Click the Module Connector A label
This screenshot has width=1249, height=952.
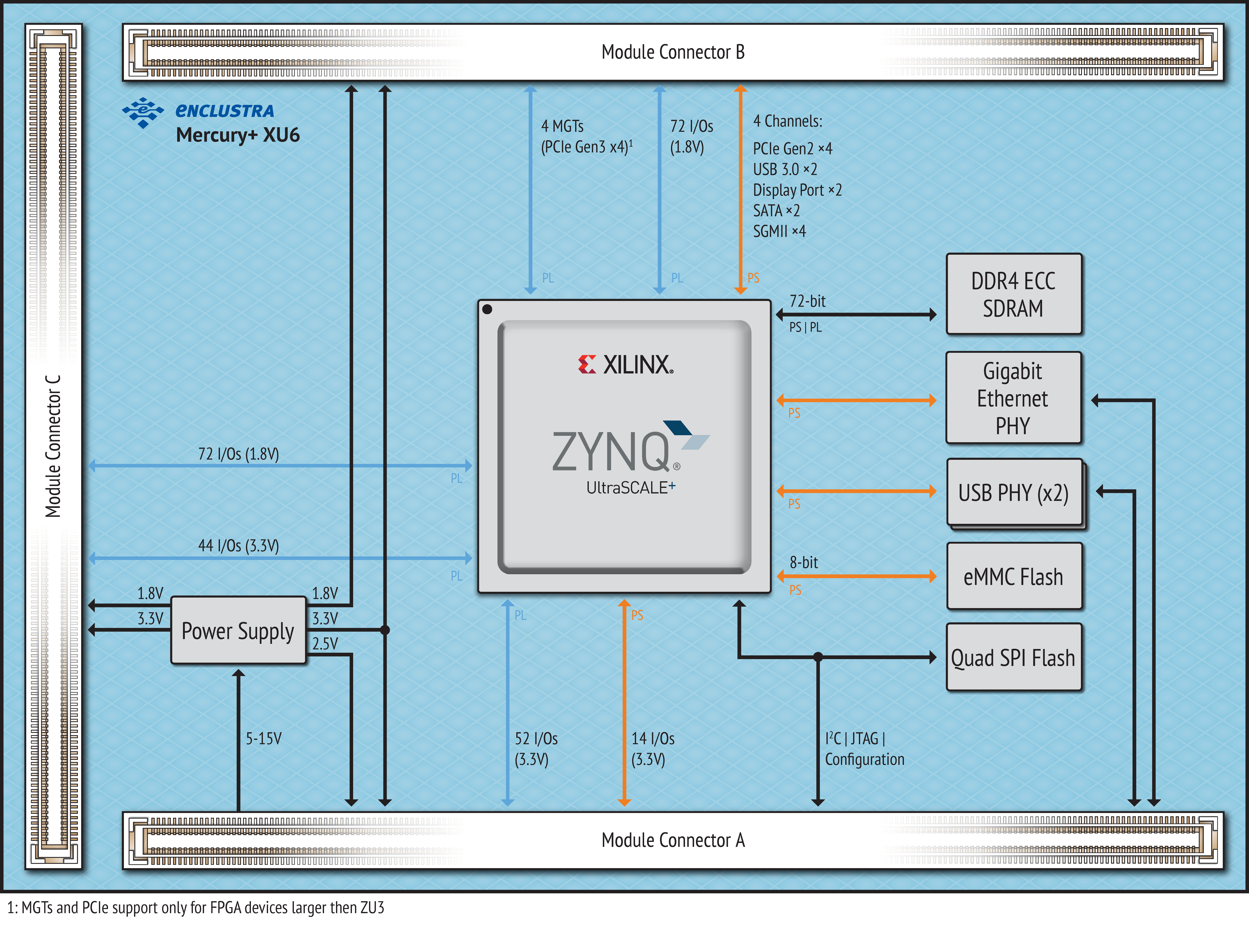pyautogui.click(x=673, y=840)
